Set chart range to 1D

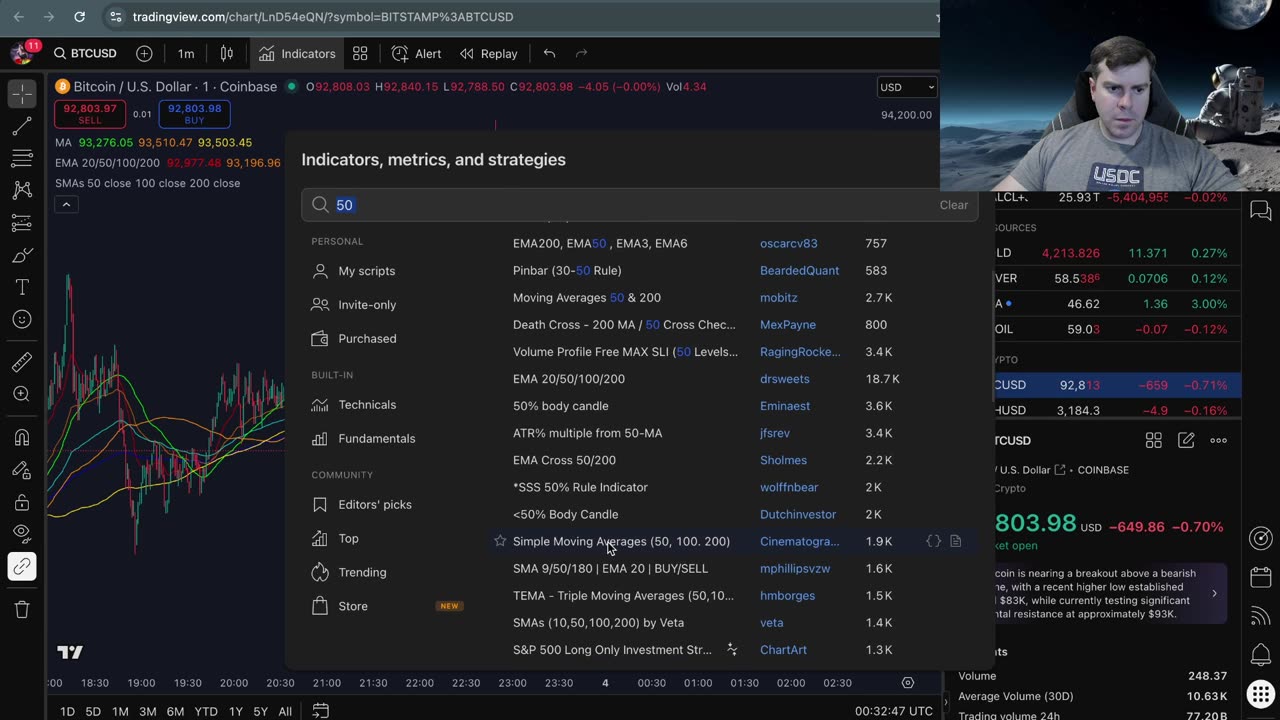click(x=67, y=711)
